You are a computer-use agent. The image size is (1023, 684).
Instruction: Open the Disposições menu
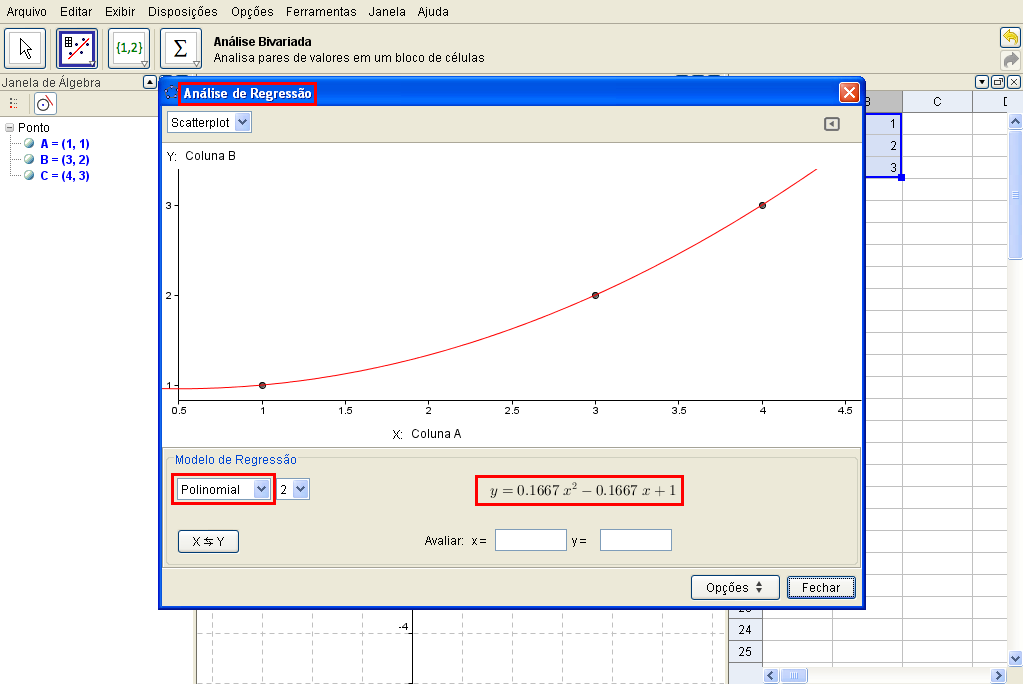pos(182,12)
